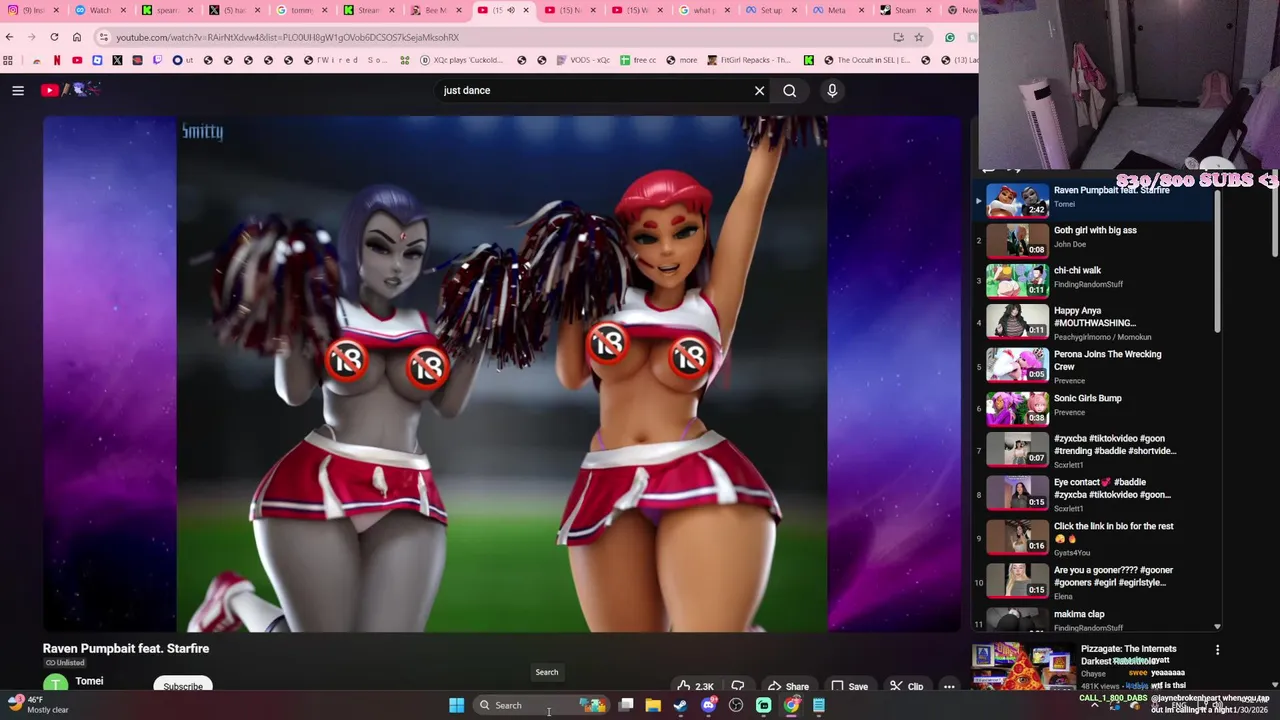1280x720 pixels.
Task: Subscribe to the Tomei channel
Action: (183, 686)
